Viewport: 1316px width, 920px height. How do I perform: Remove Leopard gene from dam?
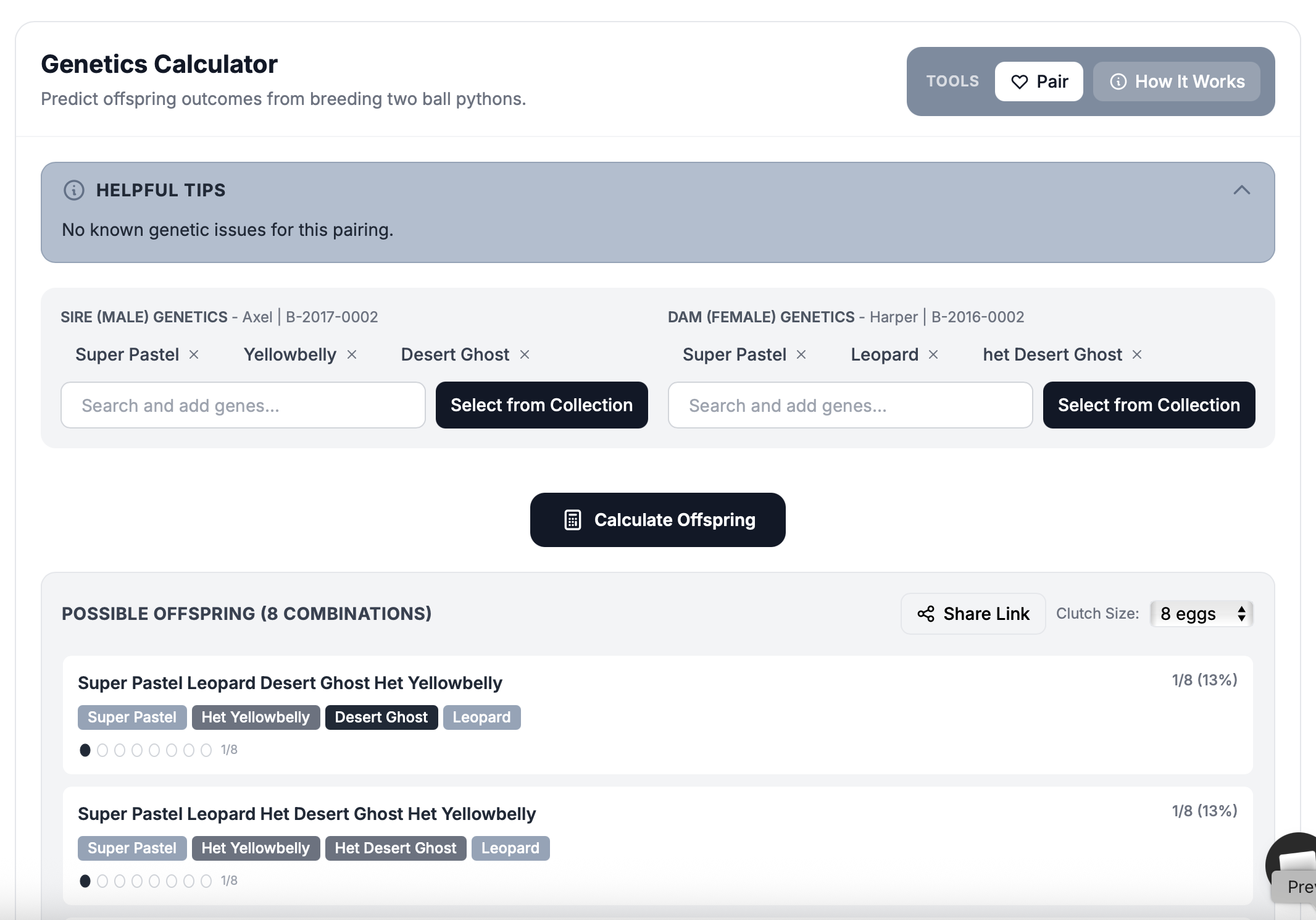click(933, 354)
